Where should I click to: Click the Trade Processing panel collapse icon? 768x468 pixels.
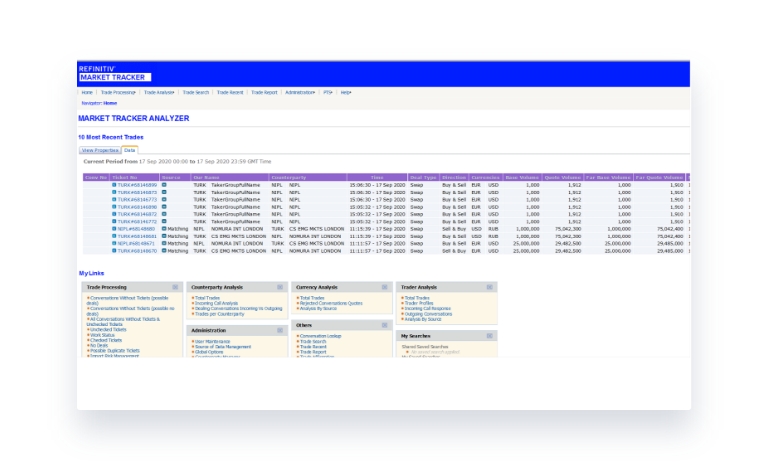[x=175, y=287]
